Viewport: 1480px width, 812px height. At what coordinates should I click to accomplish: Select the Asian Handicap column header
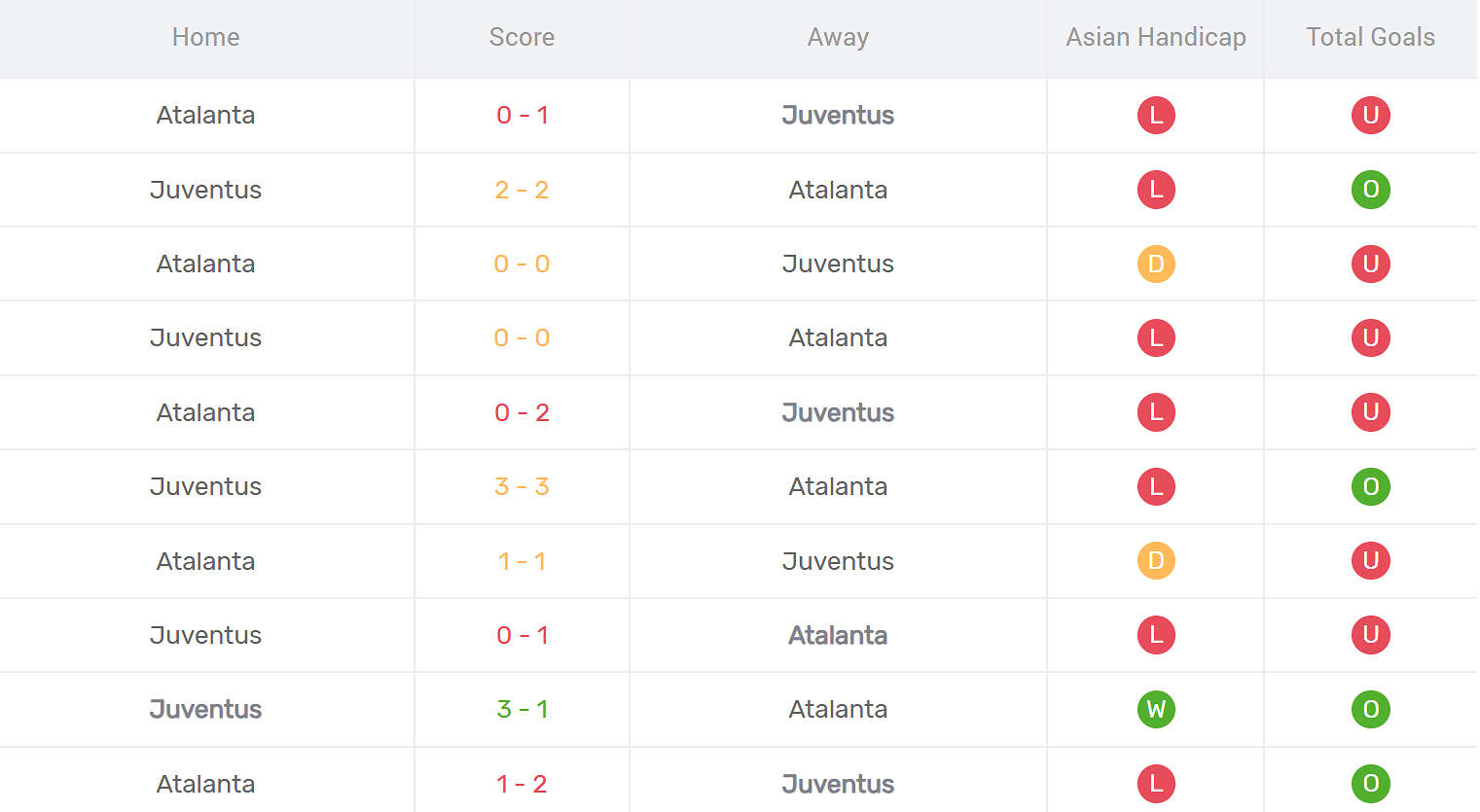(1156, 37)
